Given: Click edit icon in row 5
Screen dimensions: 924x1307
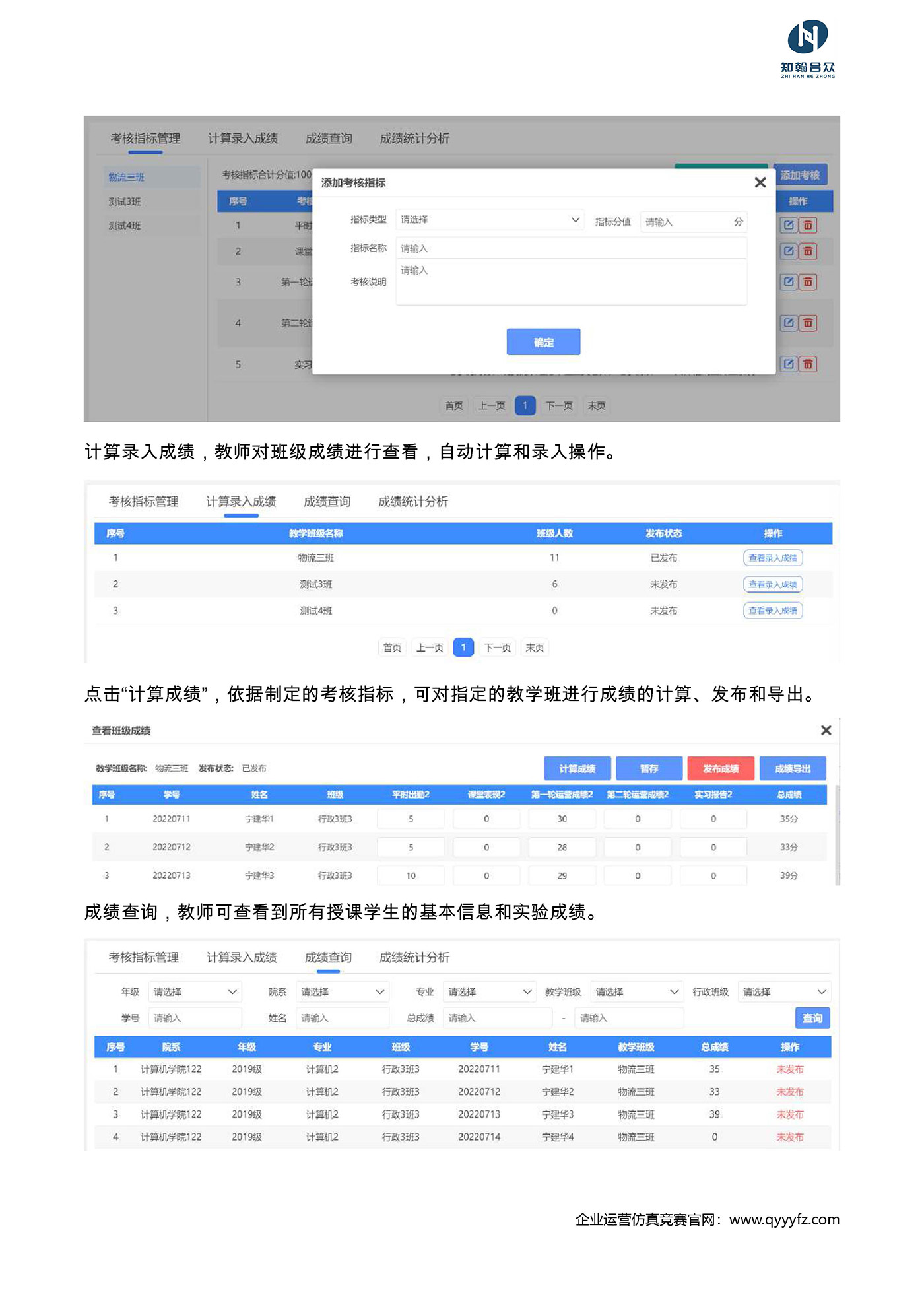Looking at the screenshot, I should click(789, 364).
